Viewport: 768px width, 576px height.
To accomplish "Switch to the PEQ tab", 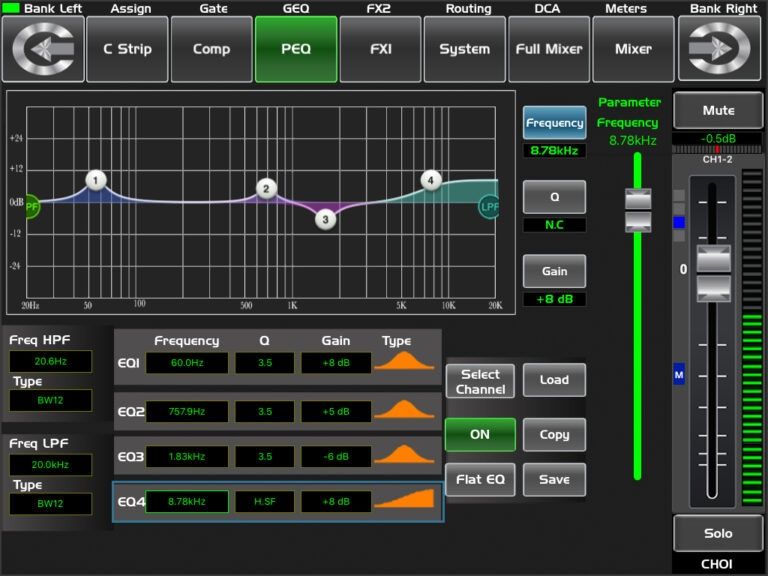I will pyautogui.click(x=296, y=49).
